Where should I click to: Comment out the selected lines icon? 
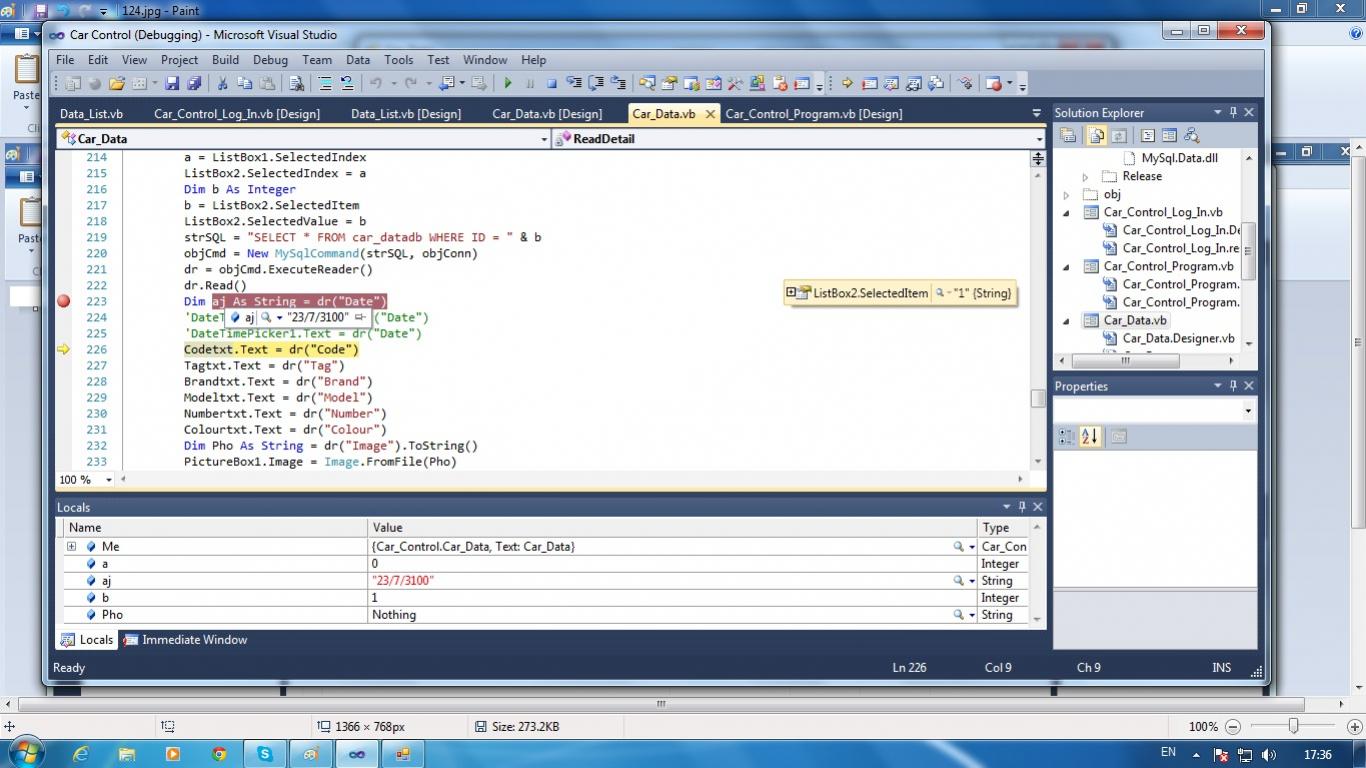pyautogui.click(x=324, y=84)
